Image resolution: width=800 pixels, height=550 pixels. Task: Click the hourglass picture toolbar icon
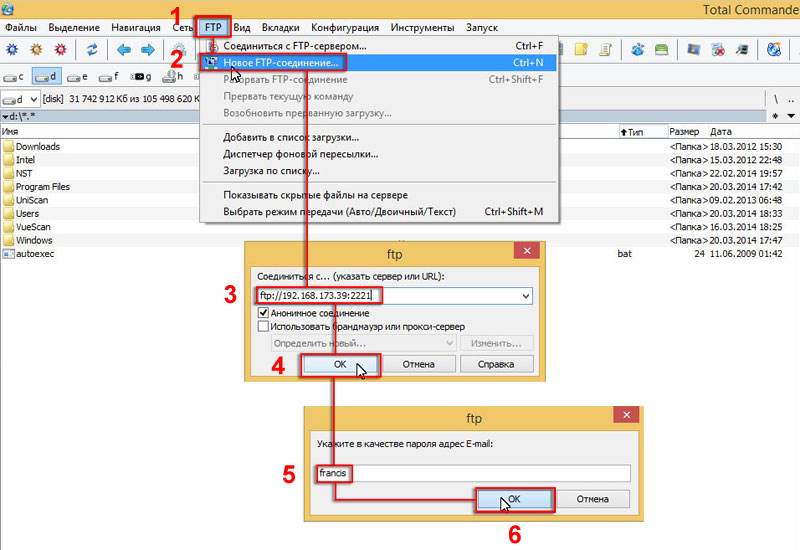click(693, 49)
